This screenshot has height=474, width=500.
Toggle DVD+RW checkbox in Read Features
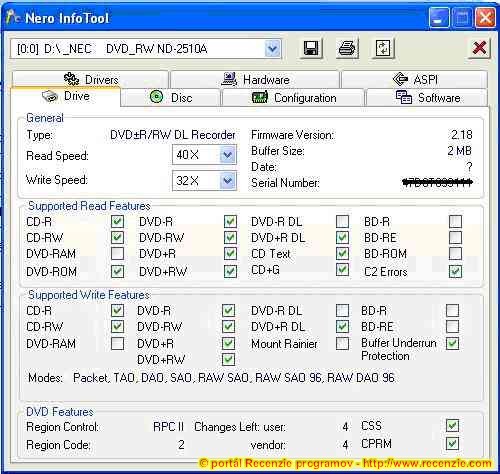(230, 271)
